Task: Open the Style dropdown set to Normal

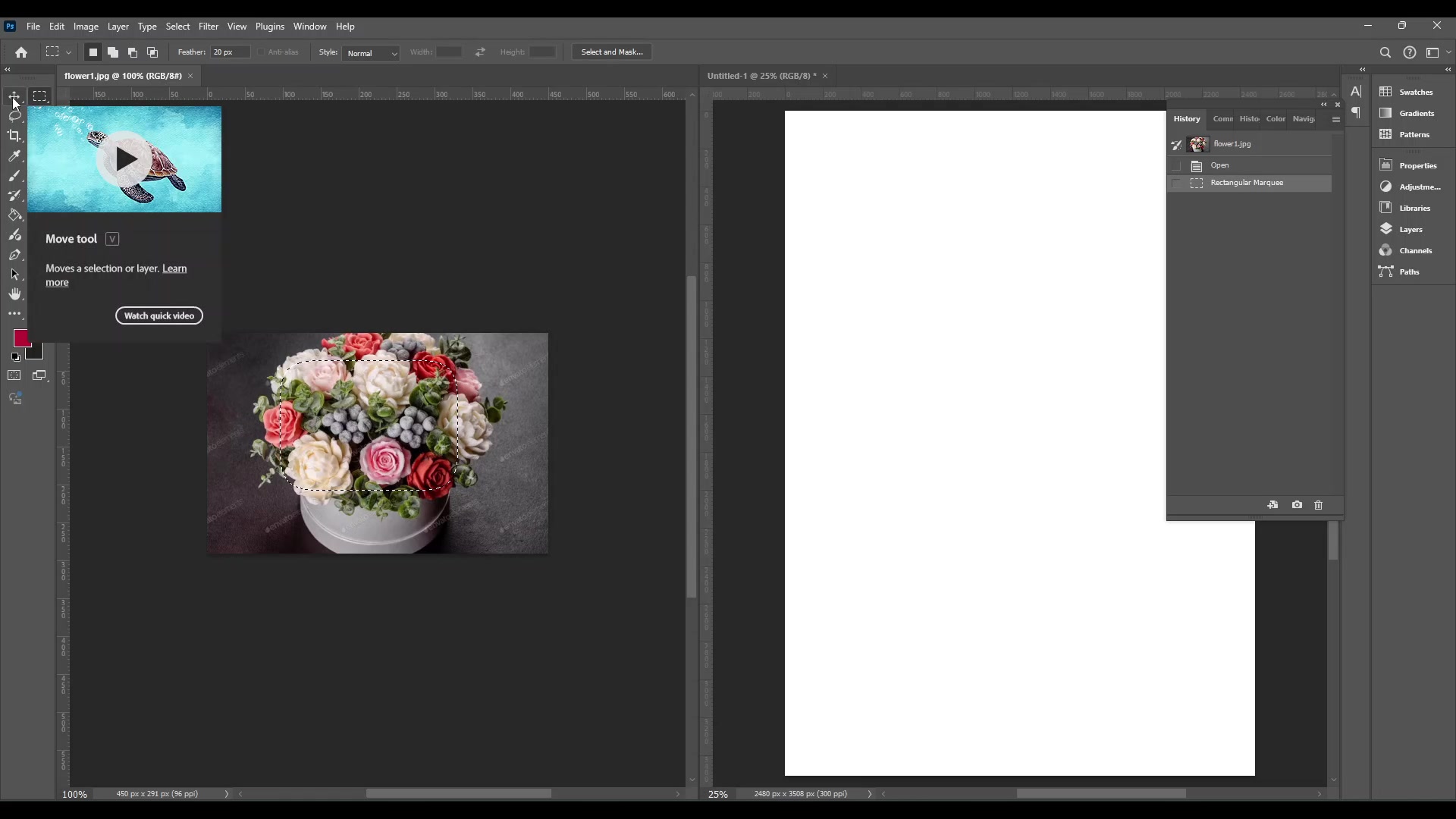Action: 371,53
